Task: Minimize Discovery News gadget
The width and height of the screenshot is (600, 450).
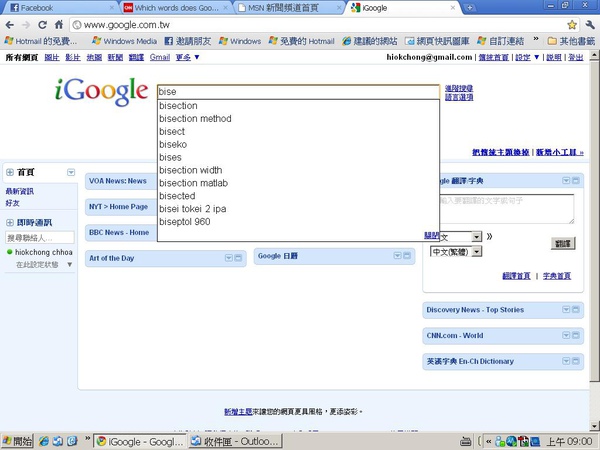Action: (576, 310)
